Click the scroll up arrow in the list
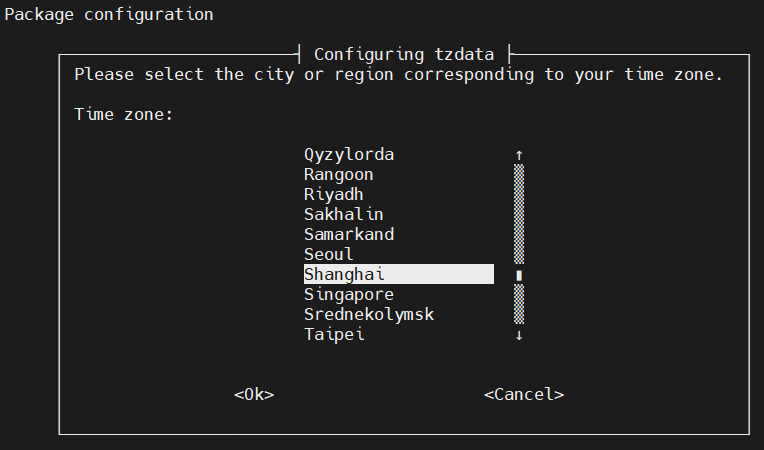 click(519, 155)
